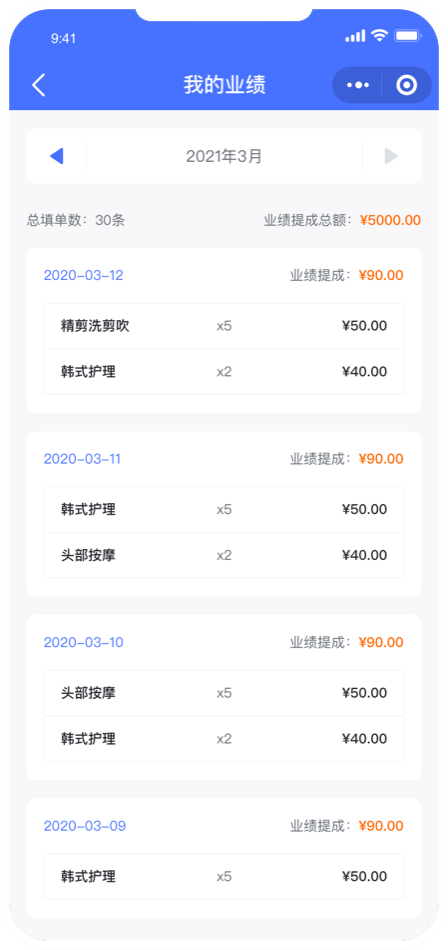
Task: Tap the 我的业绩 page title
Action: pos(224,85)
